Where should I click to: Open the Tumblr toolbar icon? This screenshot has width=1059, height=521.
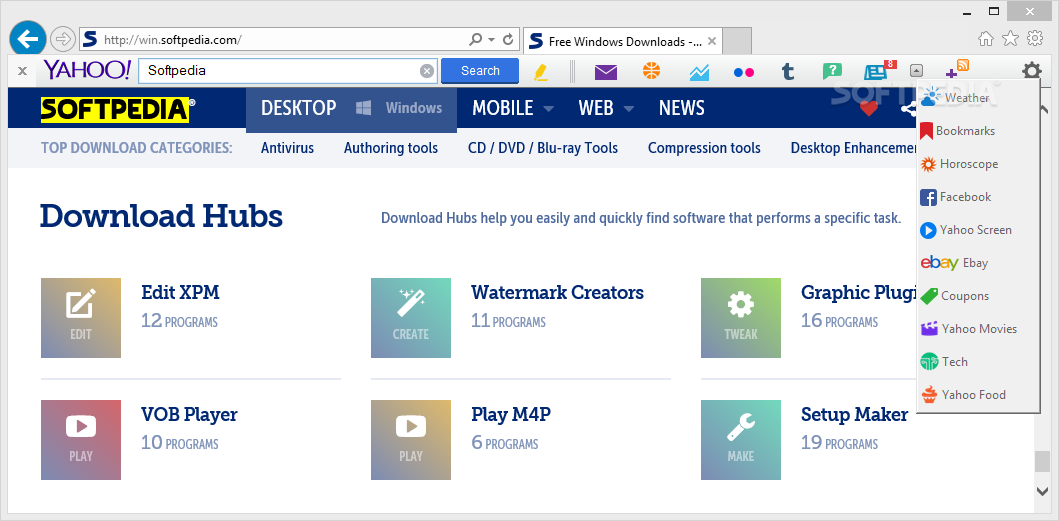click(x=787, y=72)
